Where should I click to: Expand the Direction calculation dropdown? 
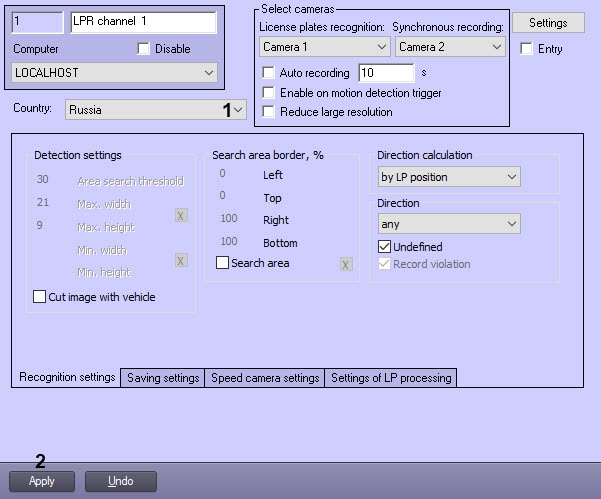click(449, 177)
